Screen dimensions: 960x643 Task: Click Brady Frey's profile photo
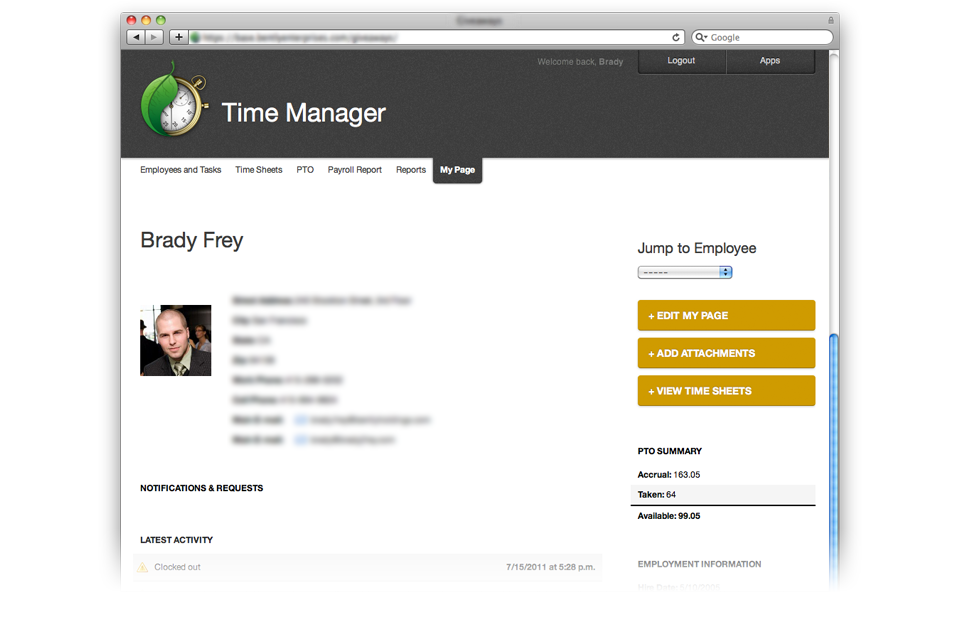click(176, 341)
